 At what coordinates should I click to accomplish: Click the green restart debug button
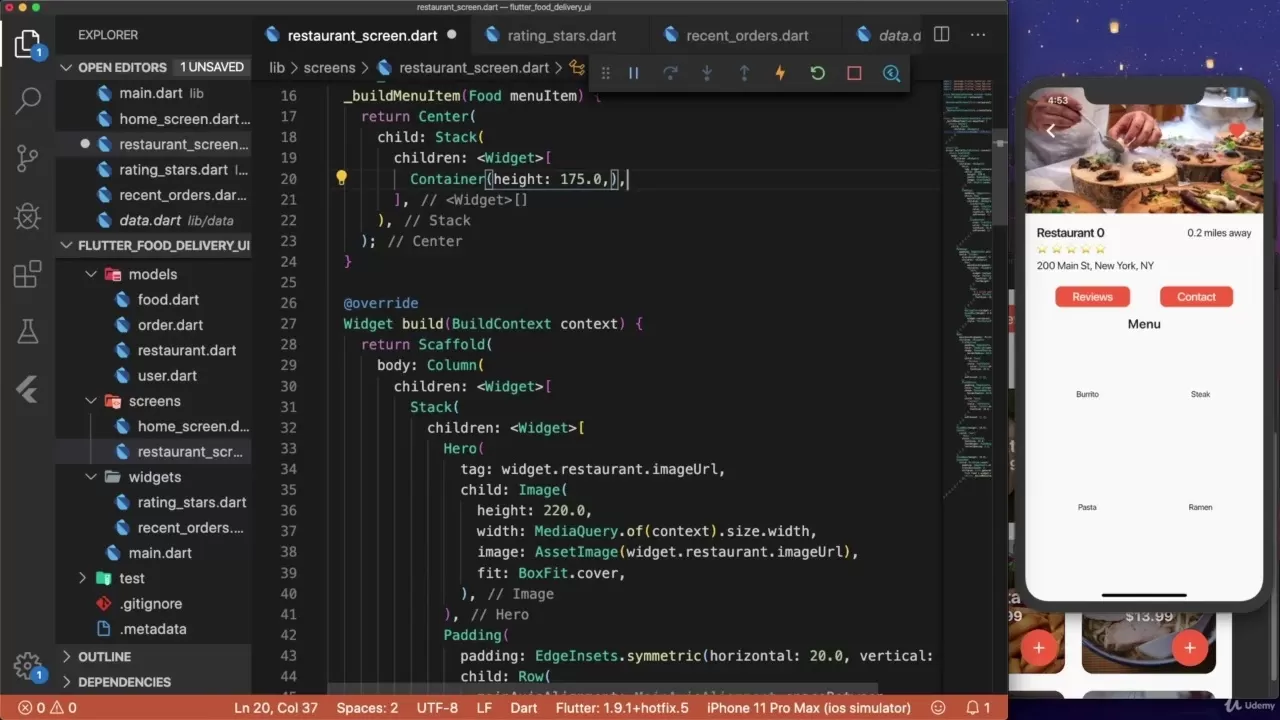[817, 73]
